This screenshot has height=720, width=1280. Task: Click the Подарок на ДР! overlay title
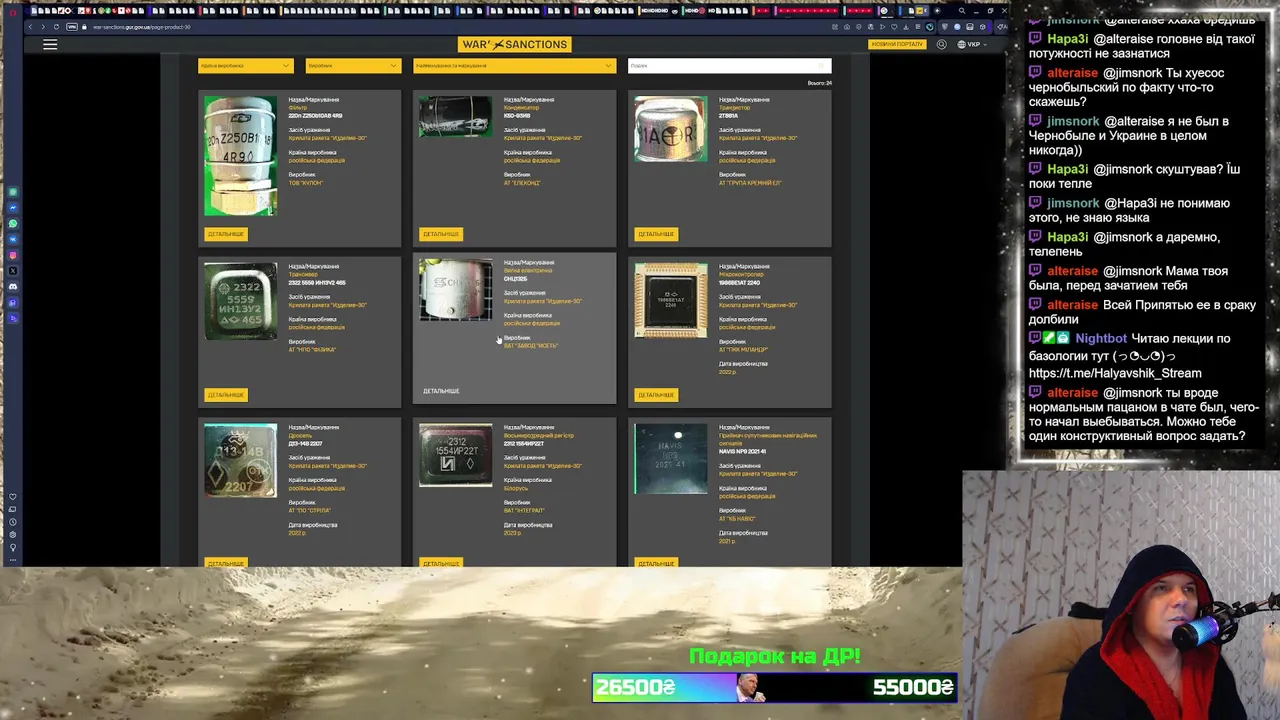(x=775, y=657)
